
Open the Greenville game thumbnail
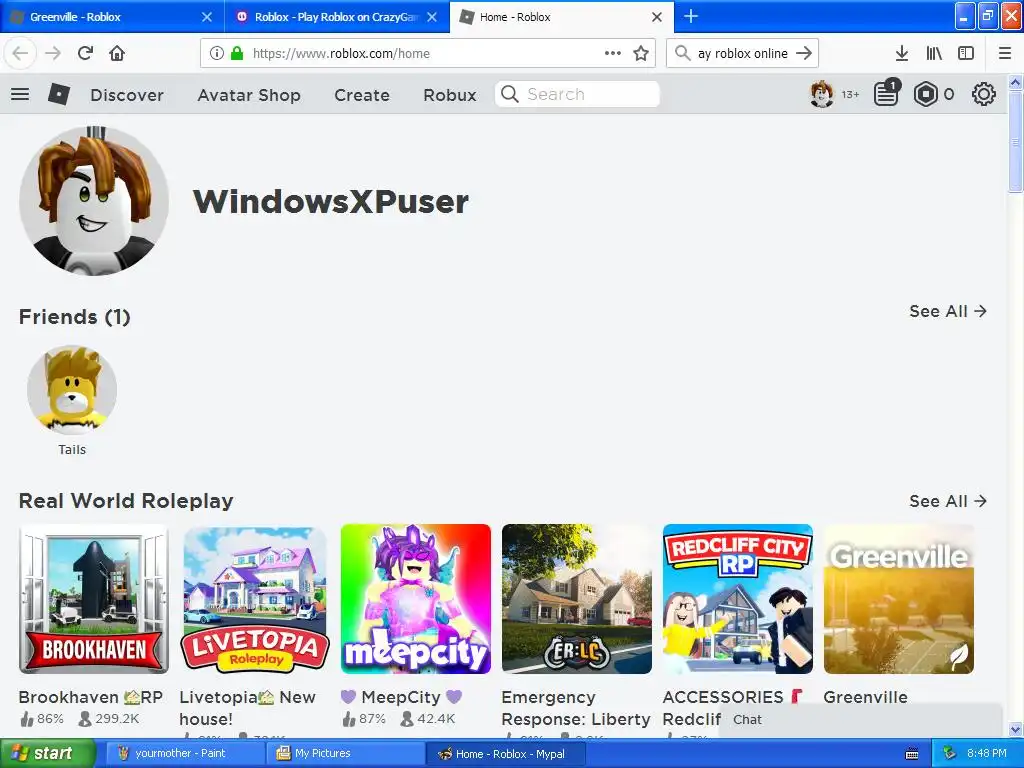coord(899,599)
